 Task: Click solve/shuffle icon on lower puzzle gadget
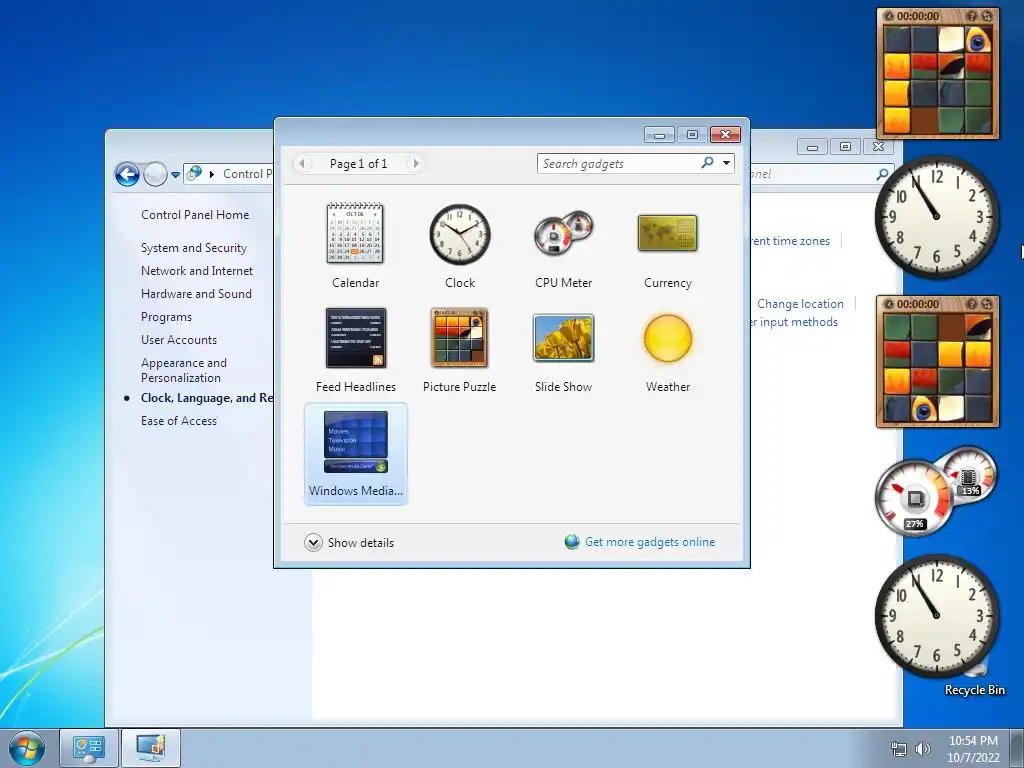[987, 304]
